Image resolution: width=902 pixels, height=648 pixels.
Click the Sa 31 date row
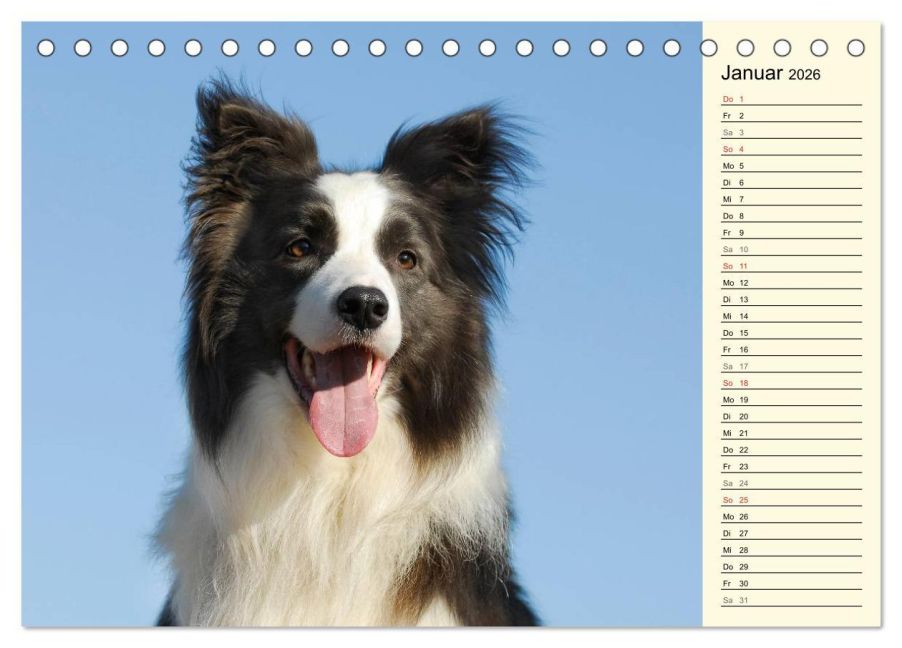point(791,600)
